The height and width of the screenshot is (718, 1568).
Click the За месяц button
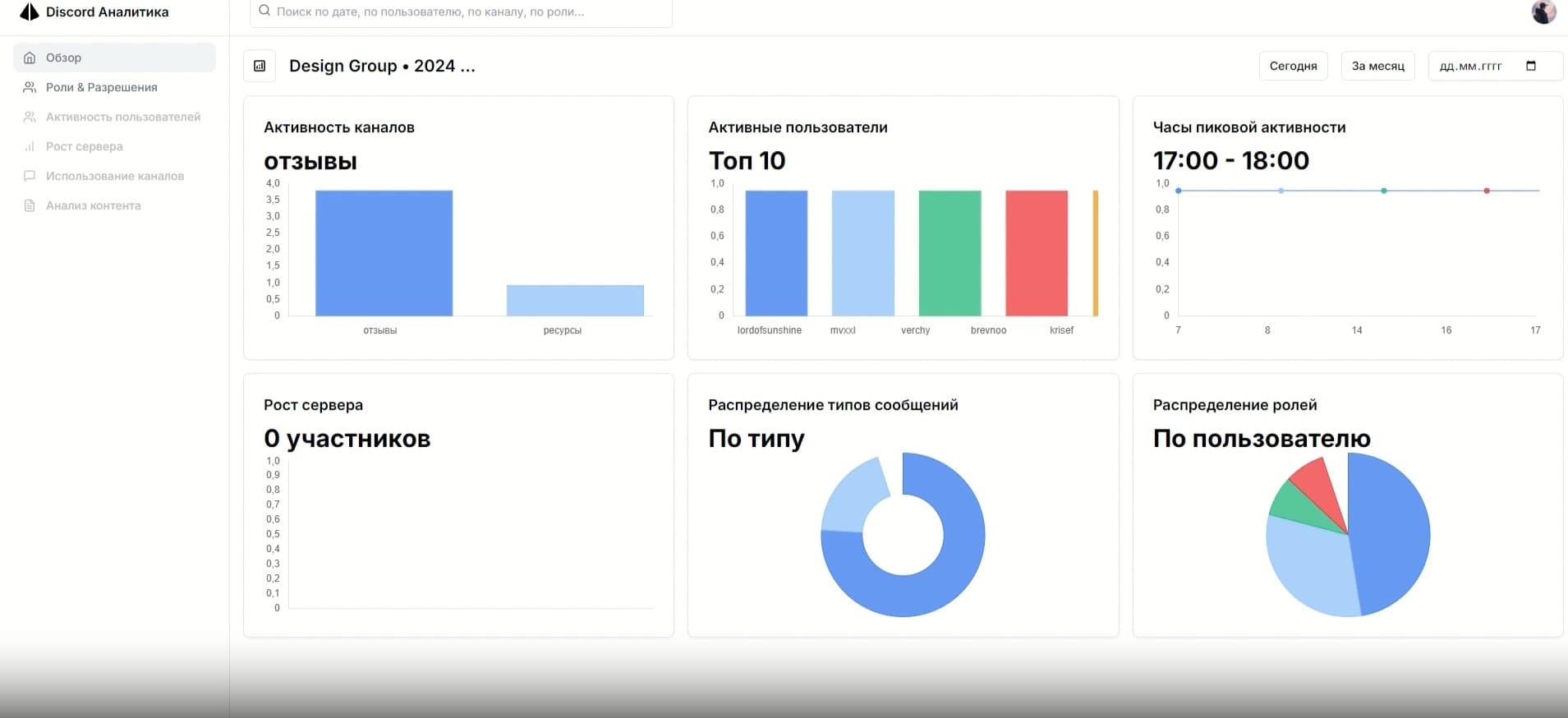1377,66
